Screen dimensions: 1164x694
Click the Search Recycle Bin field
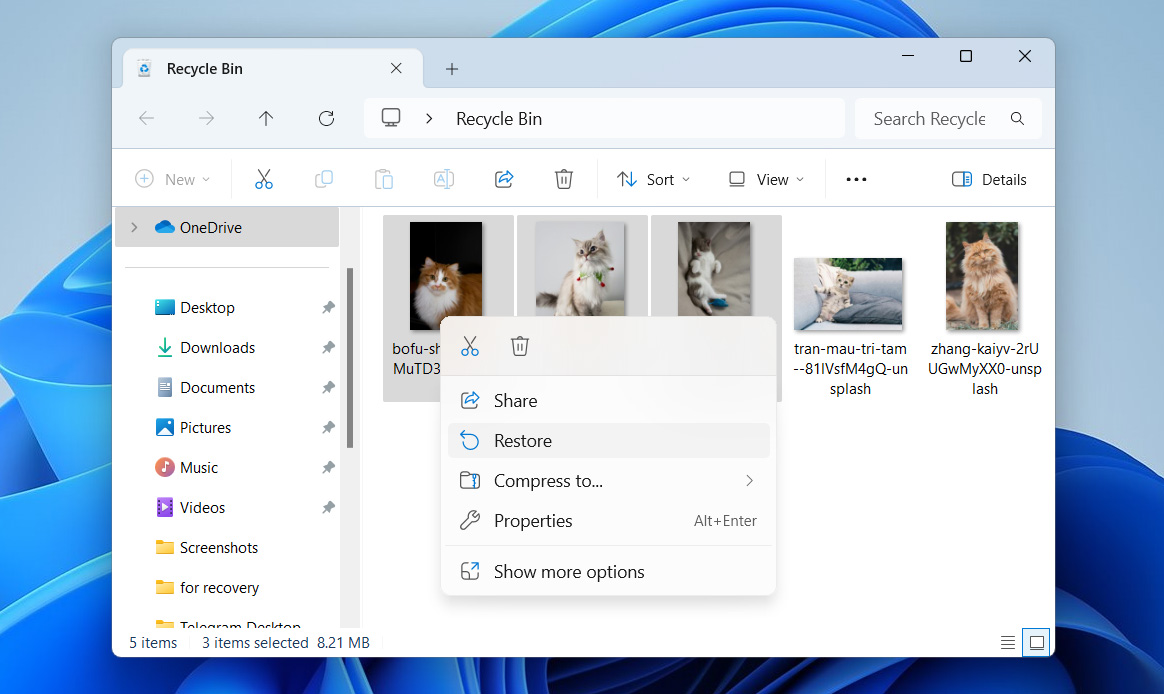(948, 118)
